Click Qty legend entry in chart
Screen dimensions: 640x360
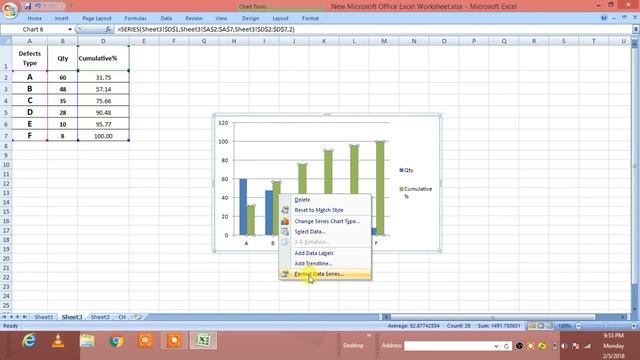[x=406, y=170]
